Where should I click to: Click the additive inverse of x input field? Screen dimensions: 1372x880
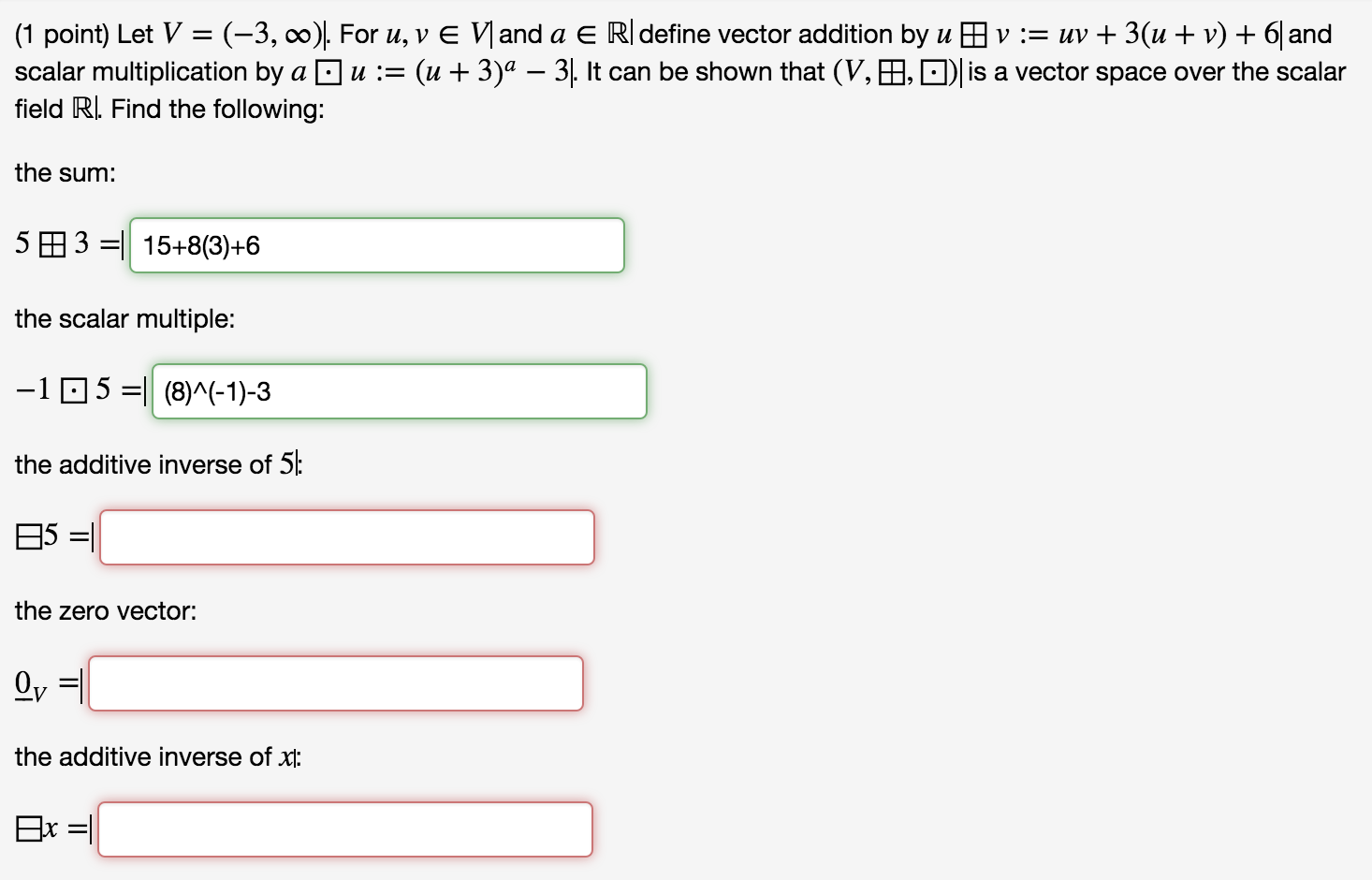point(344,829)
